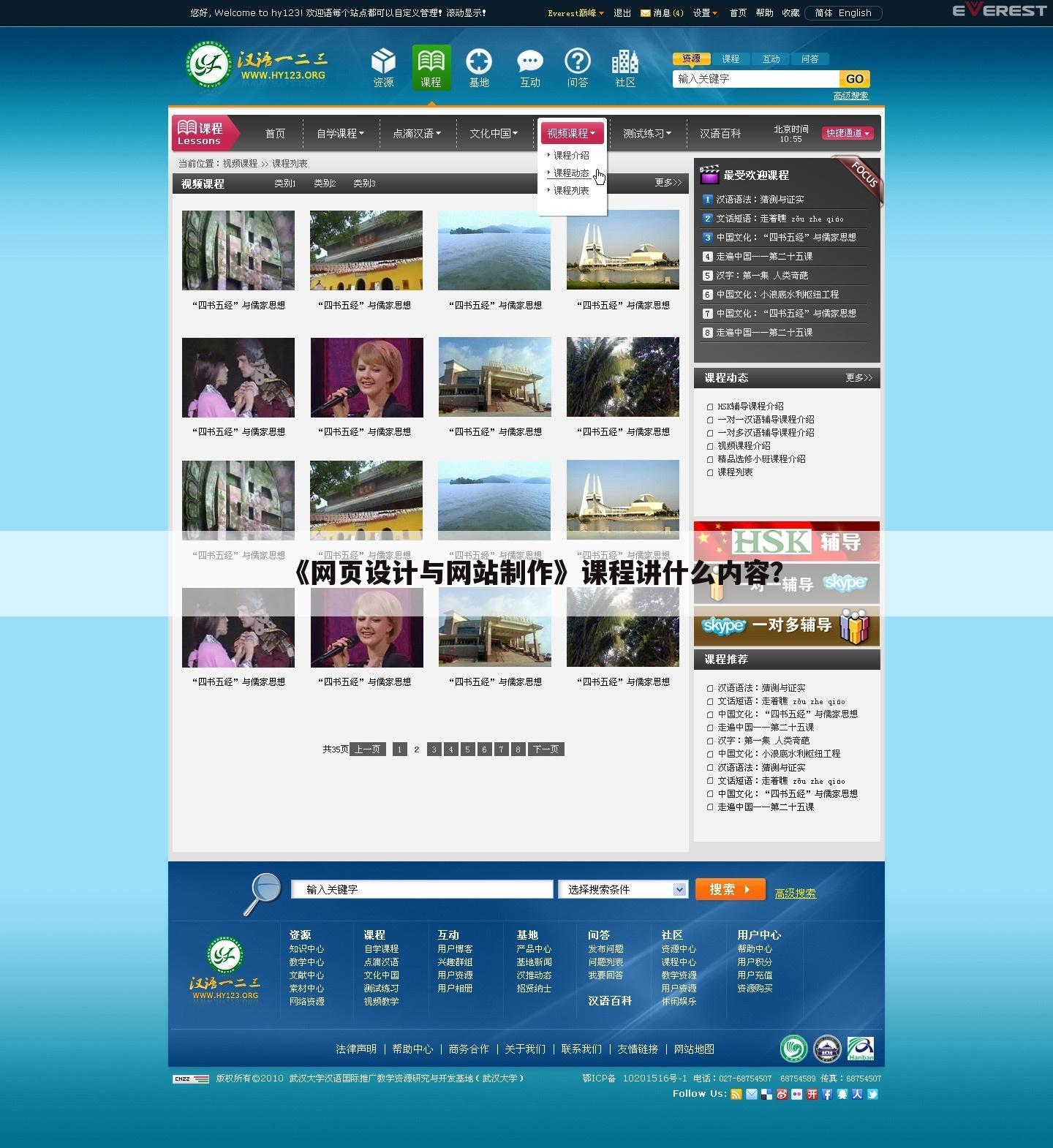Open the 基地 lifebuoy icon
Viewport: 1053px width, 1148px height.
coord(479,63)
